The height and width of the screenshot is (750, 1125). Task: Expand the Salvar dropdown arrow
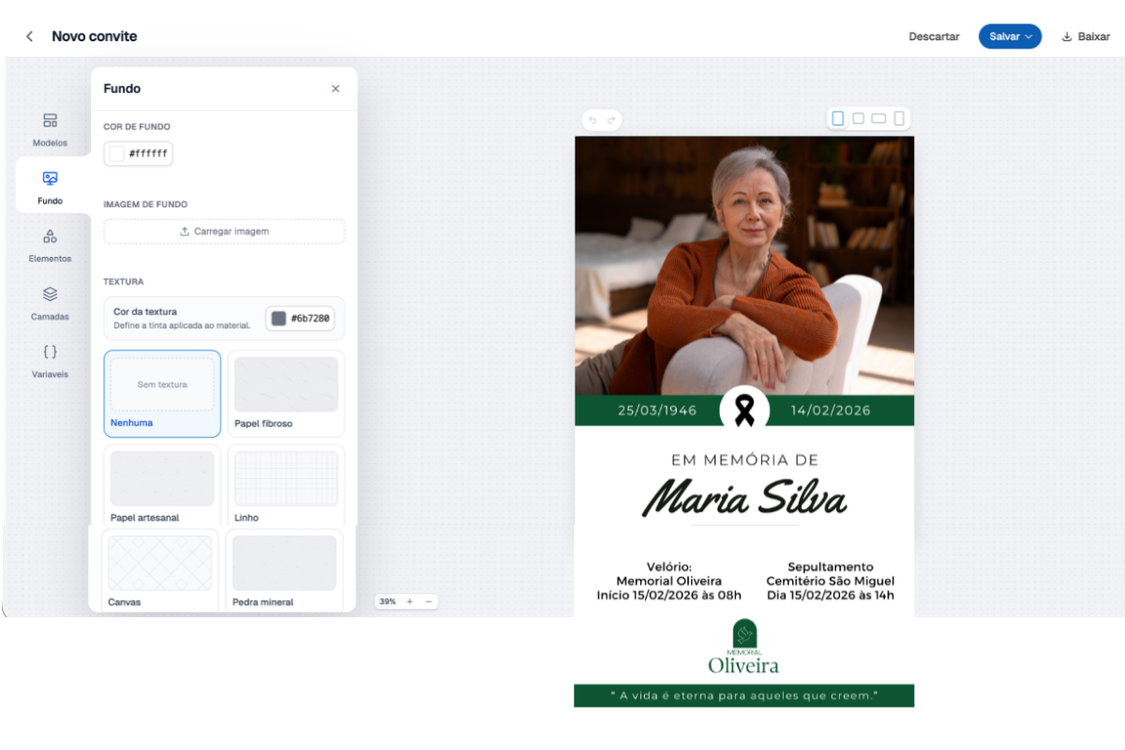tap(1029, 37)
